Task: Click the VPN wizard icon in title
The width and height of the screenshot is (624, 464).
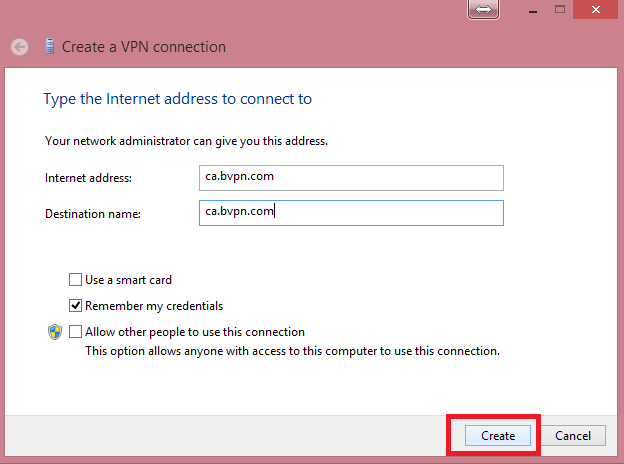Action: (49, 46)
